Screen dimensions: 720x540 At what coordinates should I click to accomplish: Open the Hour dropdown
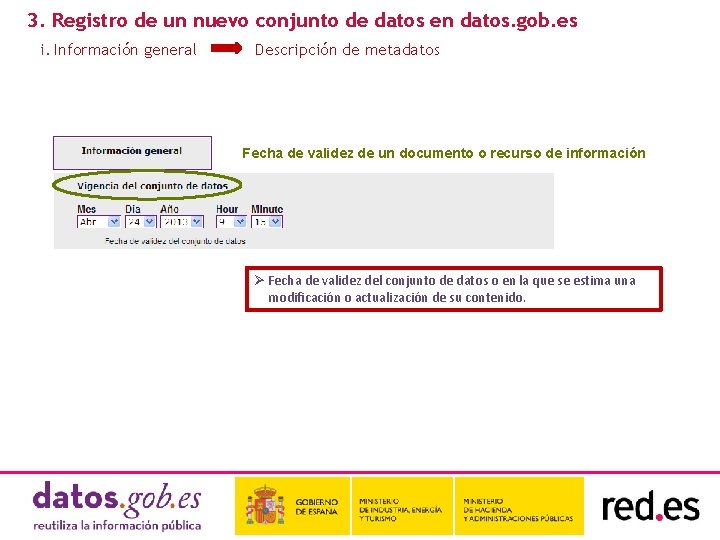tap(231, 222)
